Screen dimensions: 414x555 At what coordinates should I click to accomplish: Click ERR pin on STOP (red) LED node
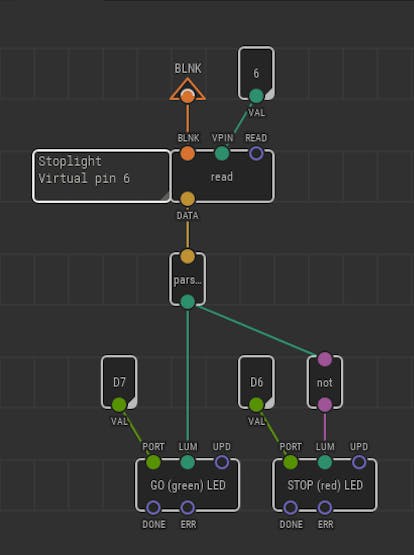(x=325, y=508)
